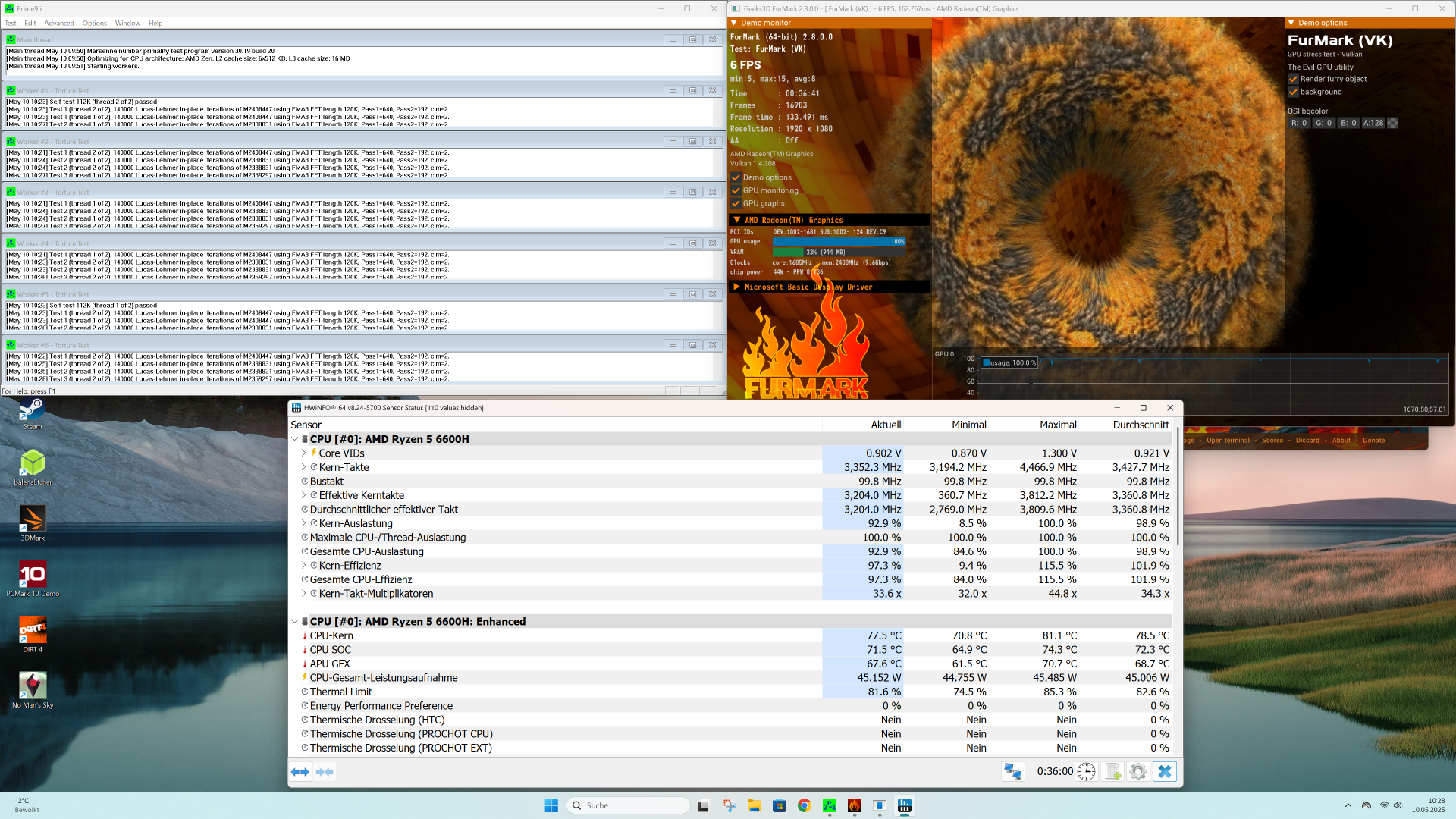Open Prime95 Test menu
Viewport: 1456px width, 819px height.
tap(11, 23)
